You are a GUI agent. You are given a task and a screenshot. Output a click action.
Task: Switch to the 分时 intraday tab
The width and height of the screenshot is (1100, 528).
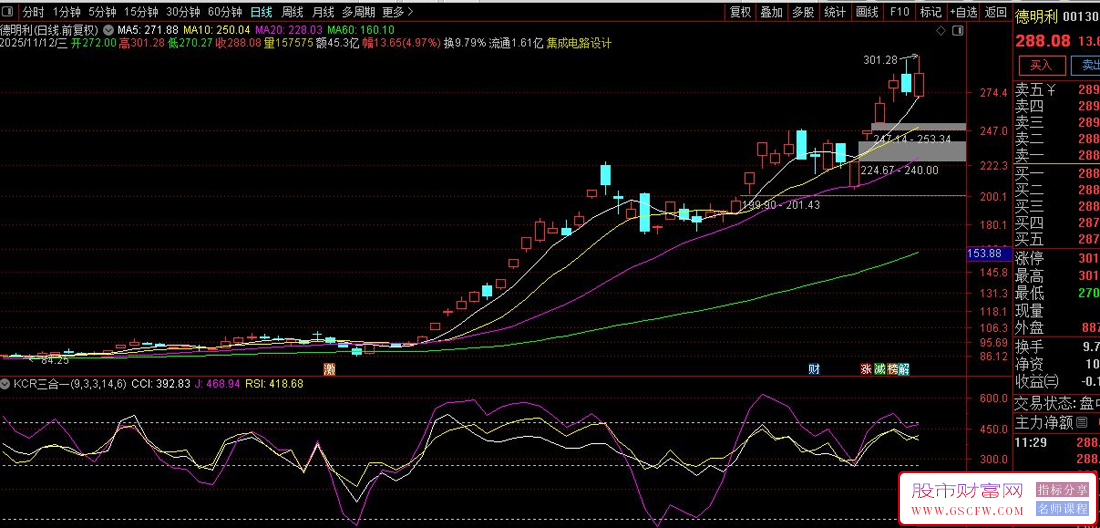33,12
